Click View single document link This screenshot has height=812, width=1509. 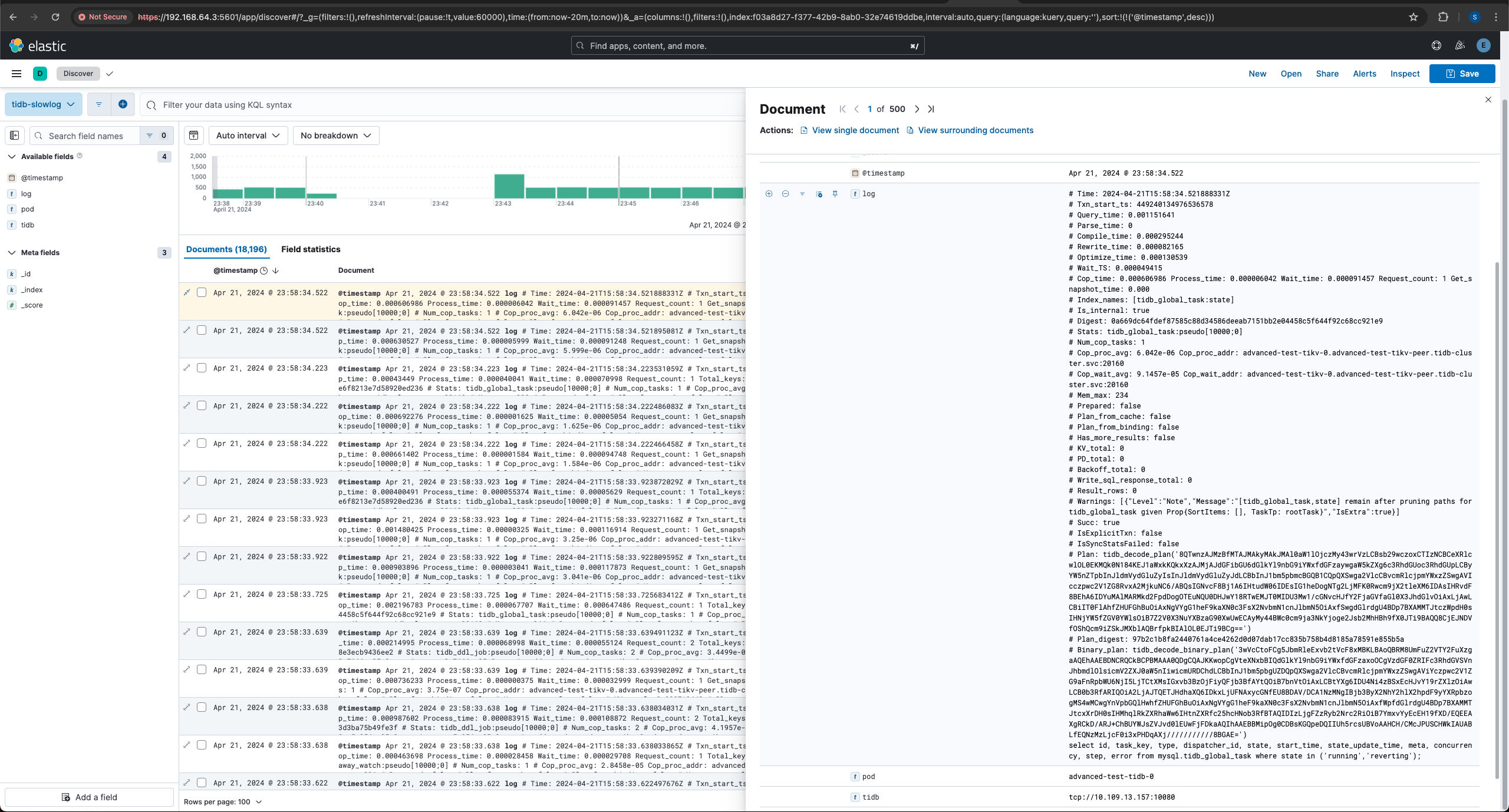856,130
